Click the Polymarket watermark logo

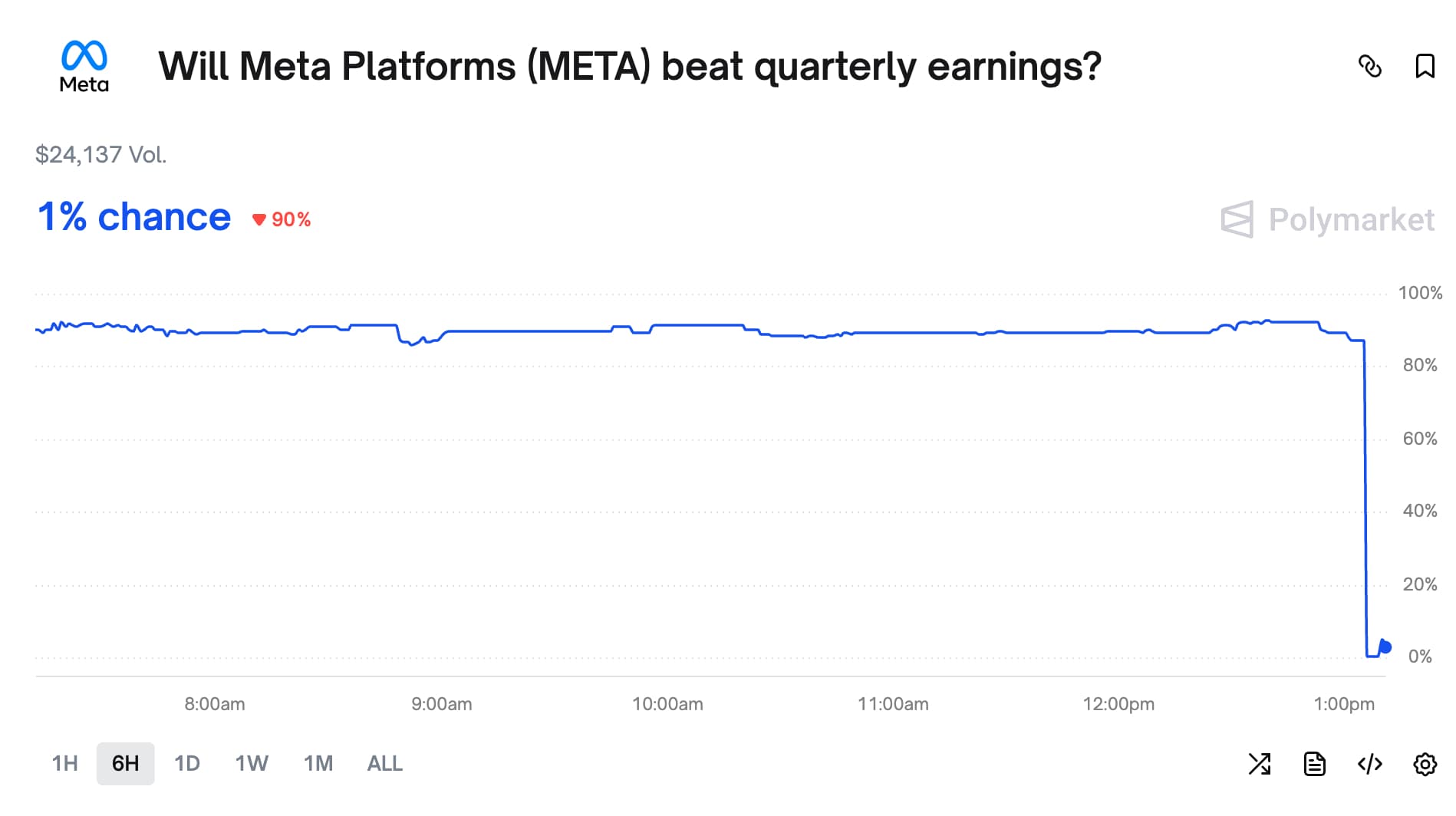[x=1327, y=220]
